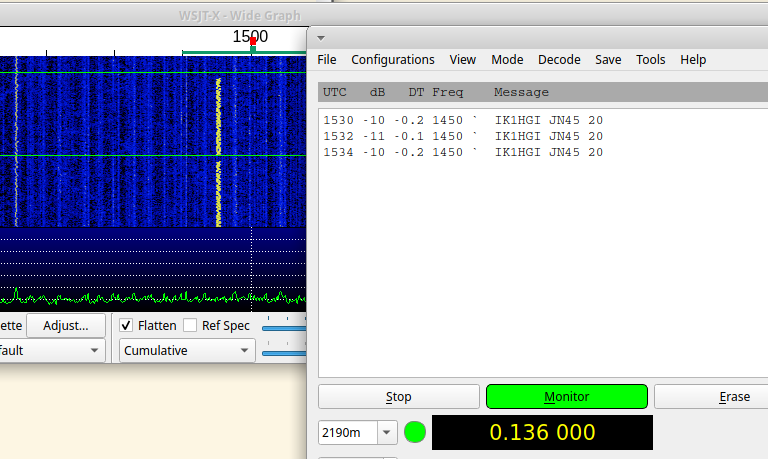The width and height of the screenshot is (768, 459).
Task: Open the Configurations menu
Action: 393,60
